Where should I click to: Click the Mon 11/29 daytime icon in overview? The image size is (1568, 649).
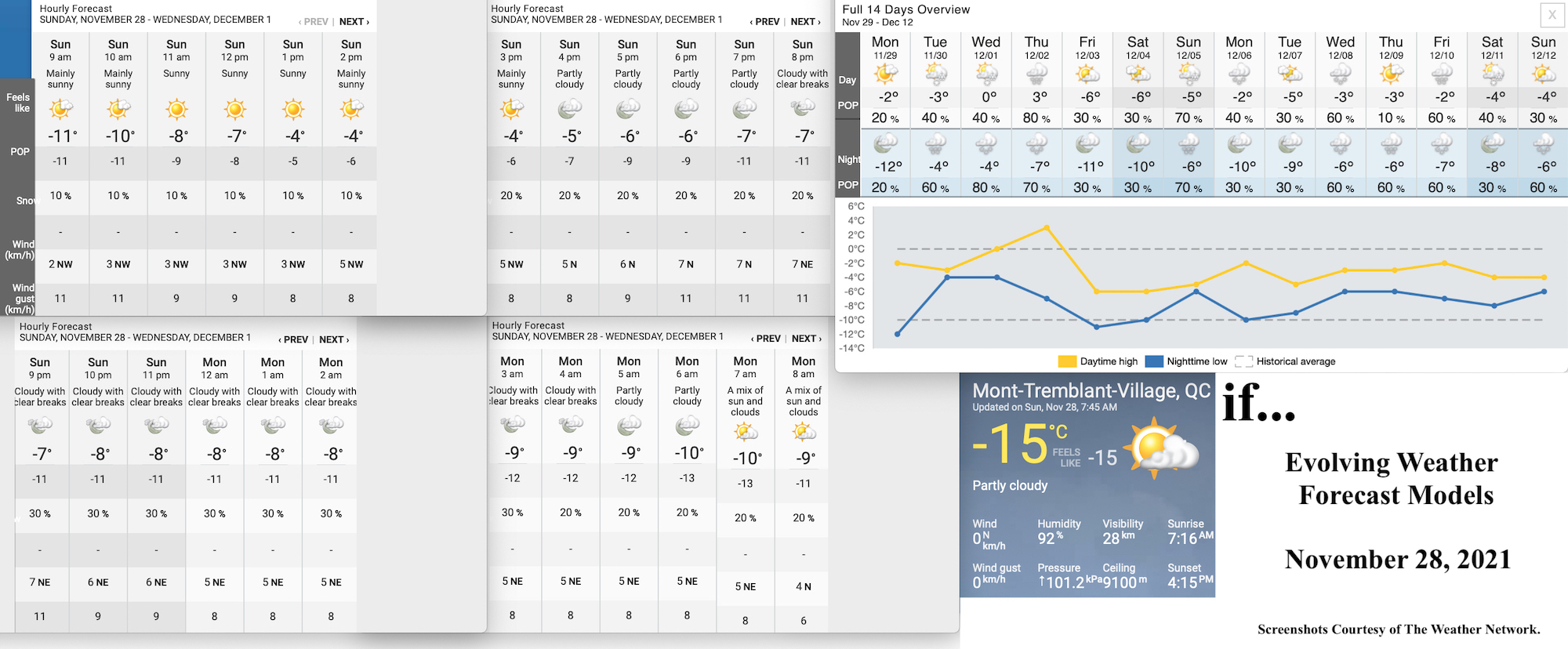coord(886,74)
